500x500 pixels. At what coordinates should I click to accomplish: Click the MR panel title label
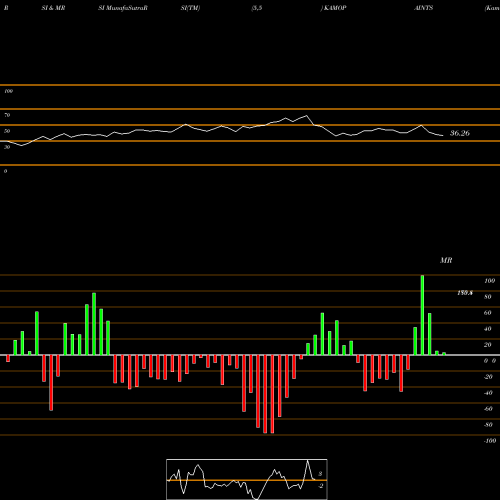446,260
